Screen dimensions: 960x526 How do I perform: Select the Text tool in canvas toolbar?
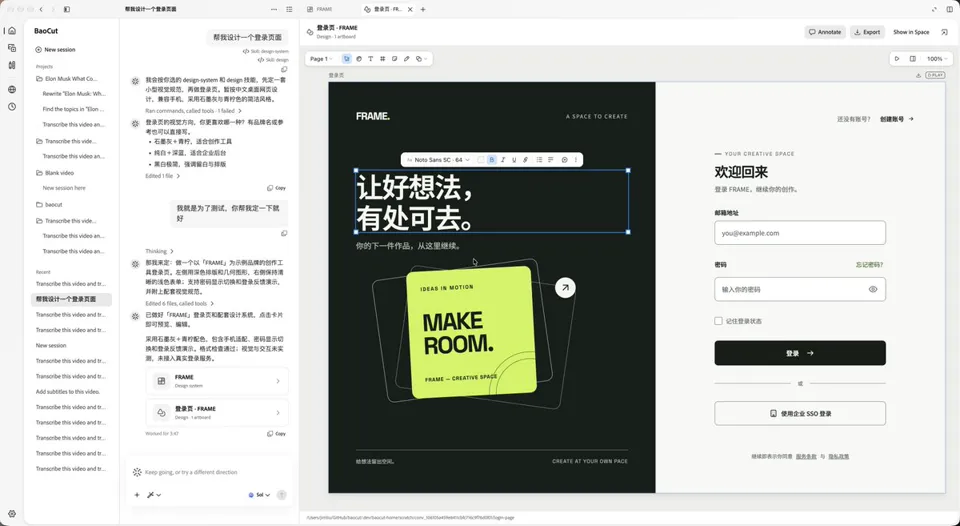(x=370, y=59)
